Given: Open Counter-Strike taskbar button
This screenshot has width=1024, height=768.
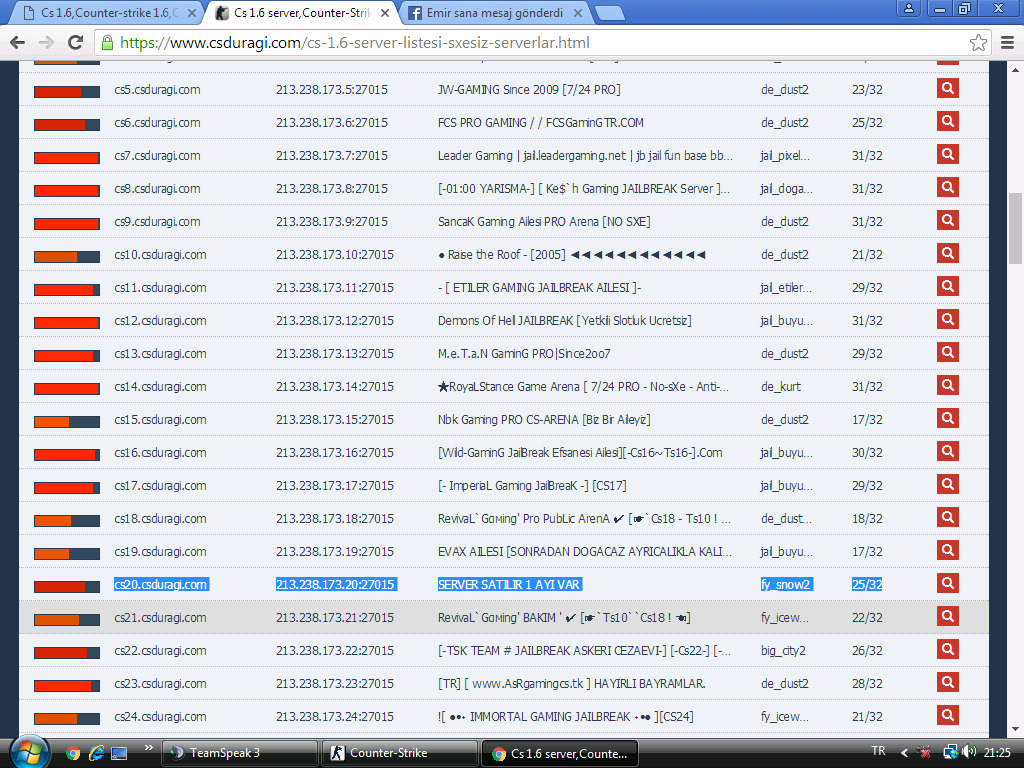Looking at the screenshot, I should [x=399, y=753].
